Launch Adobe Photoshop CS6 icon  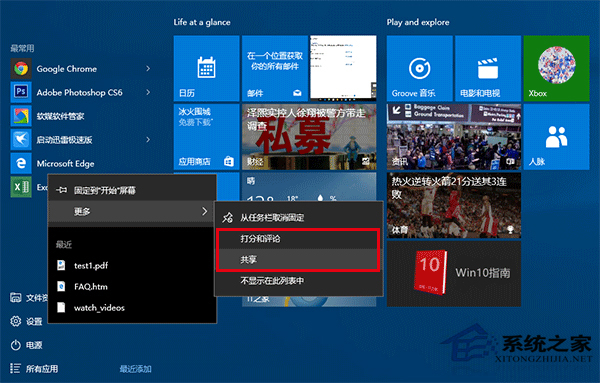[21, 92]
